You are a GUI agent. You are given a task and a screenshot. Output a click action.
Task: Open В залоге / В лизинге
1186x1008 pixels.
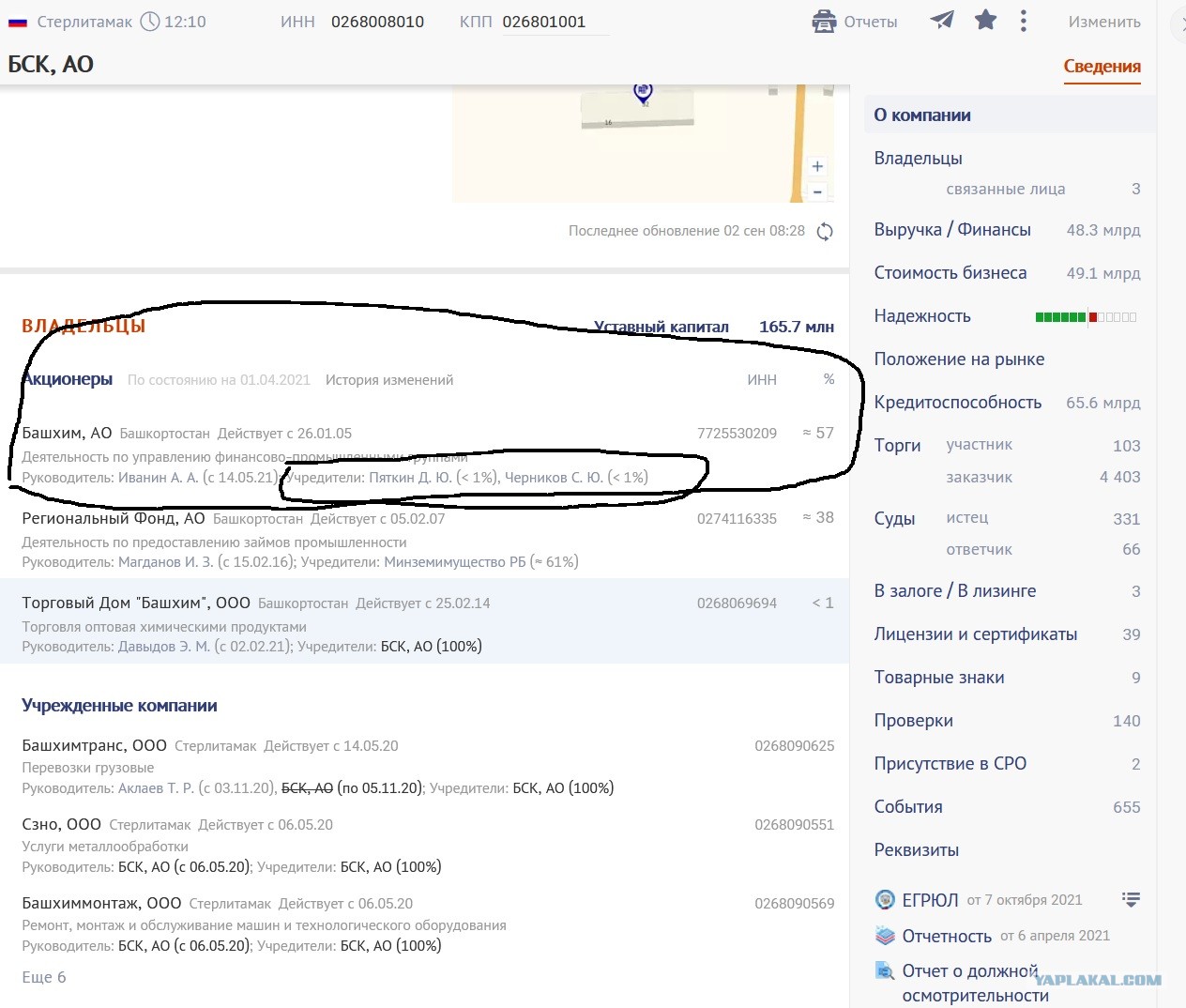pyautogui.click(x=955, y=591)
